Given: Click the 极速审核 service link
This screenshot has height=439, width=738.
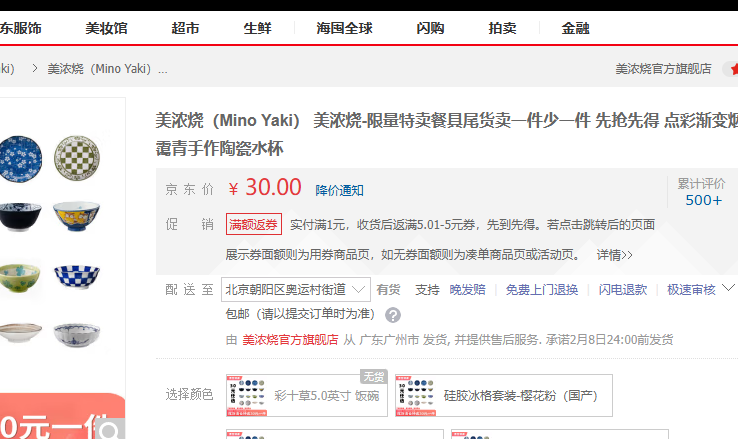Looking at the screenshot, I should pyautogui.click(x=691, y=289).
